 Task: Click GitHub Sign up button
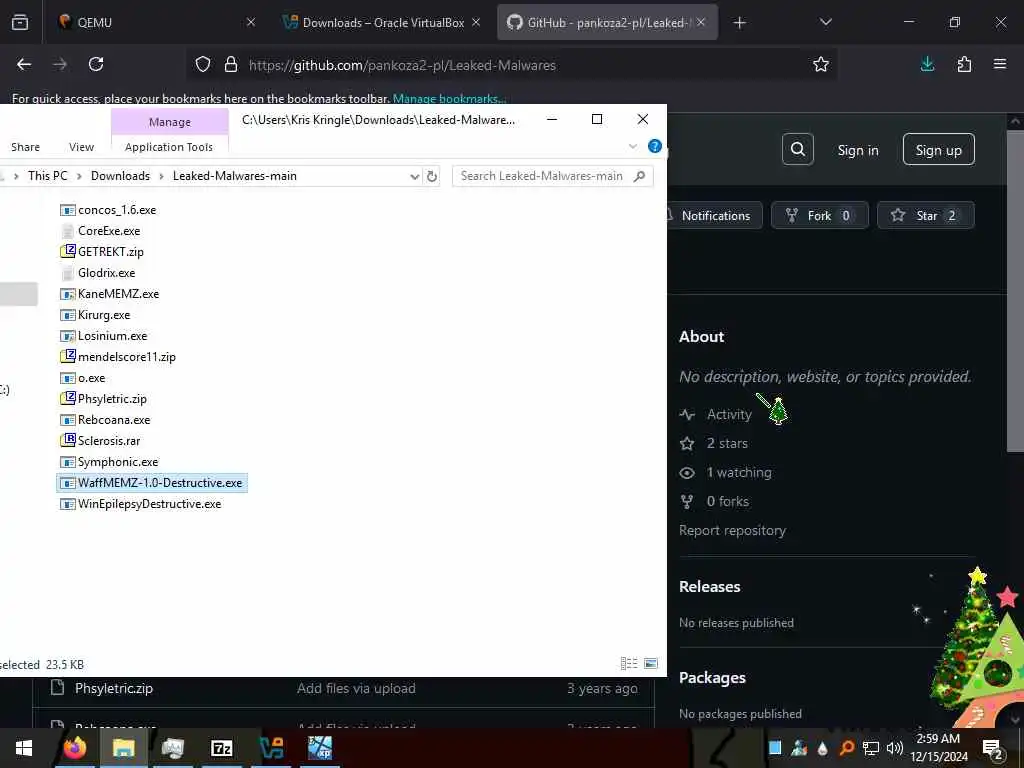pyautogui.click(x=938, y=150)
